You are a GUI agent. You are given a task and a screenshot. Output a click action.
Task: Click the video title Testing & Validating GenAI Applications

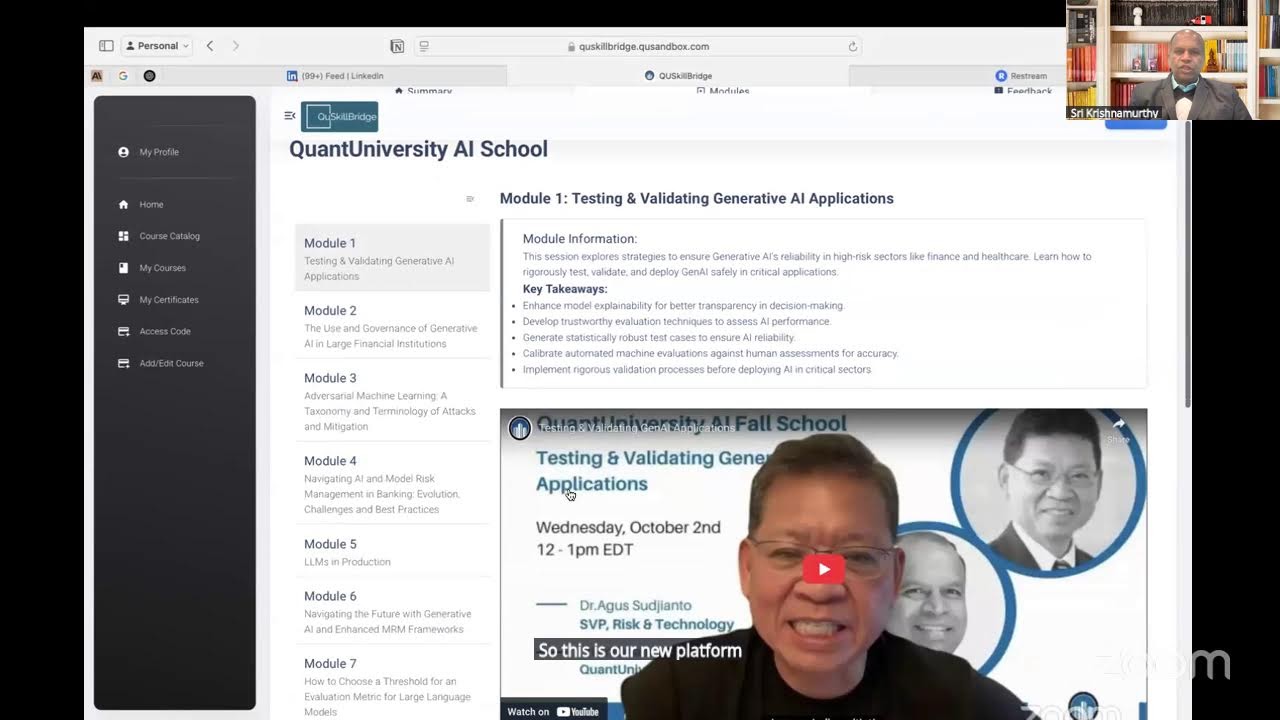636,428
